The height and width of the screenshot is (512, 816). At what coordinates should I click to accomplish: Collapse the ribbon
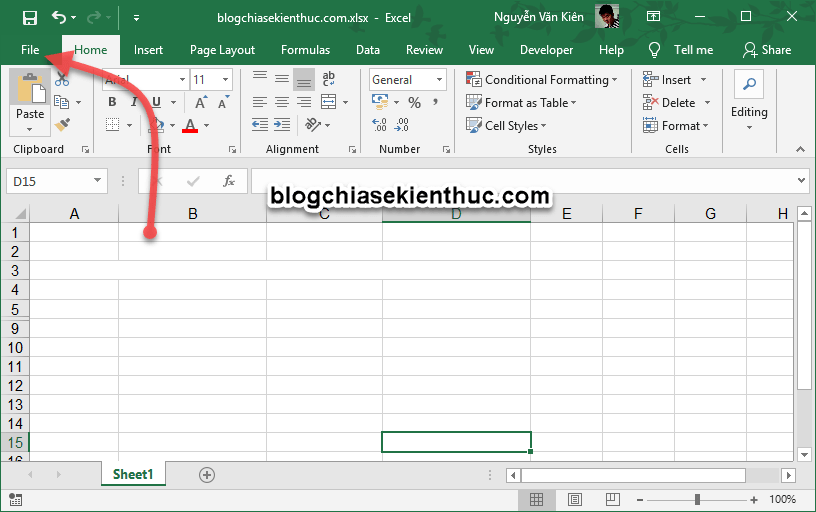800,149
